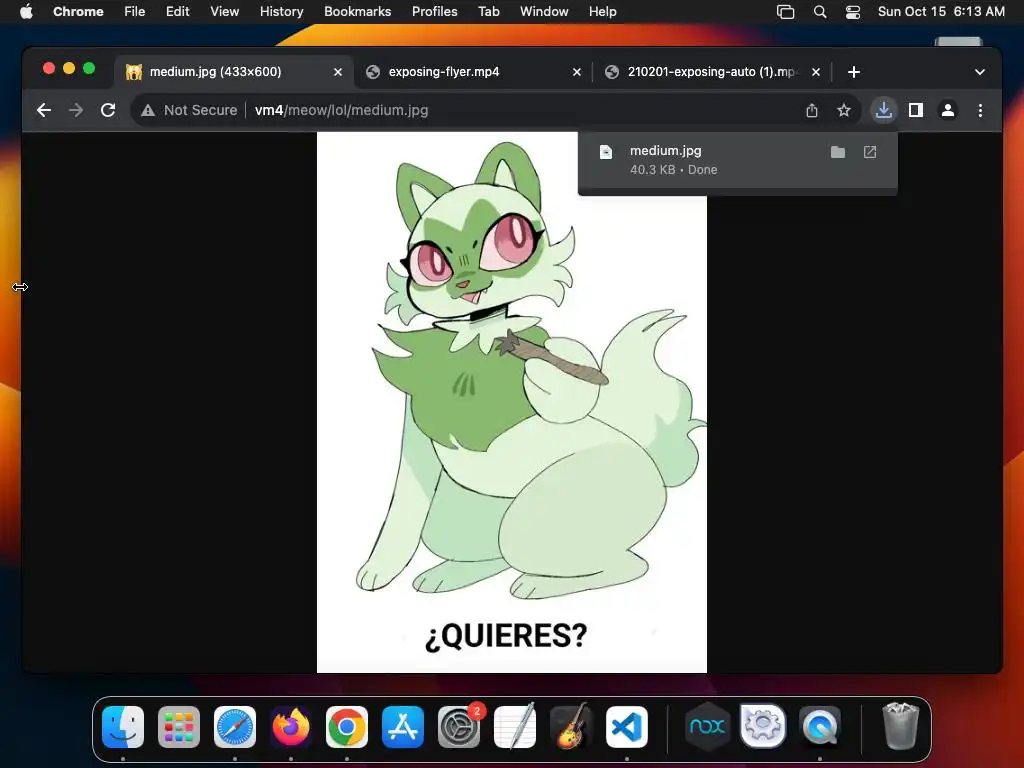Viewport: 1024px width, 768px height.
Task: Open Visual Studio Code from the Dock
Action: pos(627,727)
